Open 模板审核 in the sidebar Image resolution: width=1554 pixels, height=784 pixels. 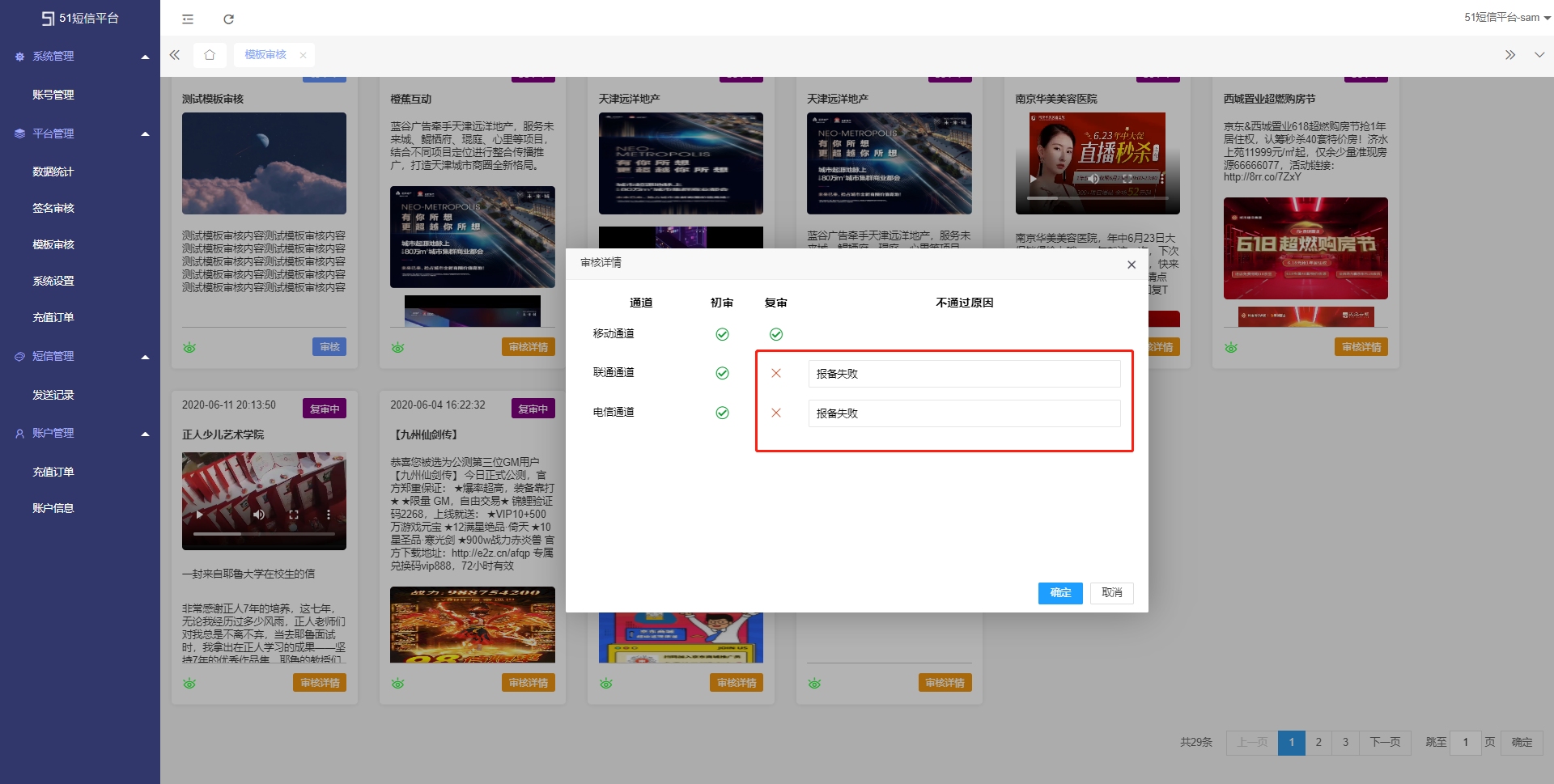coord(53,244)
